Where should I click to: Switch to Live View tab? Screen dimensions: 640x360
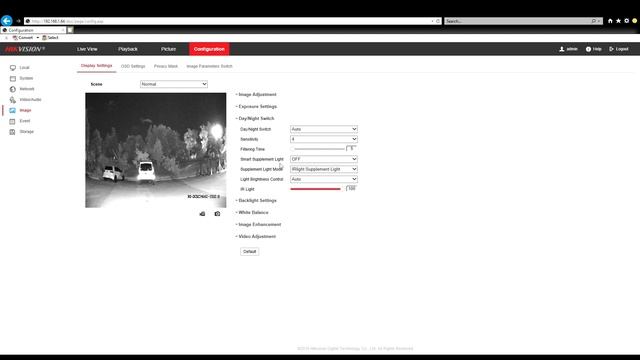(87, 49)
